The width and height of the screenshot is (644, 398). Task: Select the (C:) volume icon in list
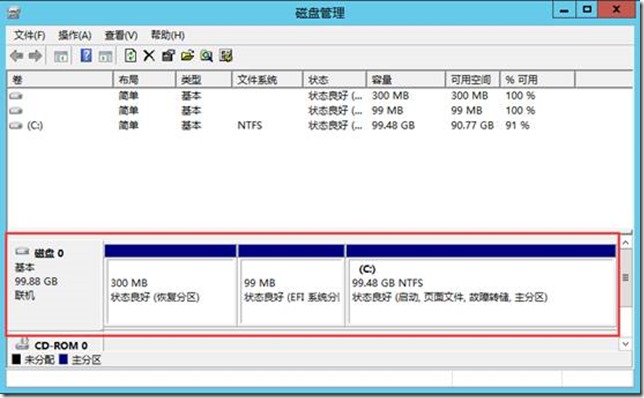16,125
